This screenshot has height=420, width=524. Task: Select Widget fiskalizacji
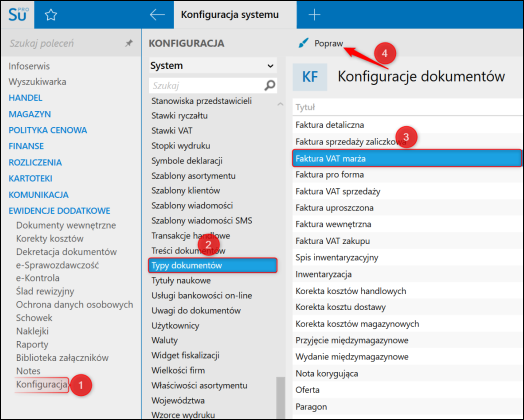(x=185, y=356)
